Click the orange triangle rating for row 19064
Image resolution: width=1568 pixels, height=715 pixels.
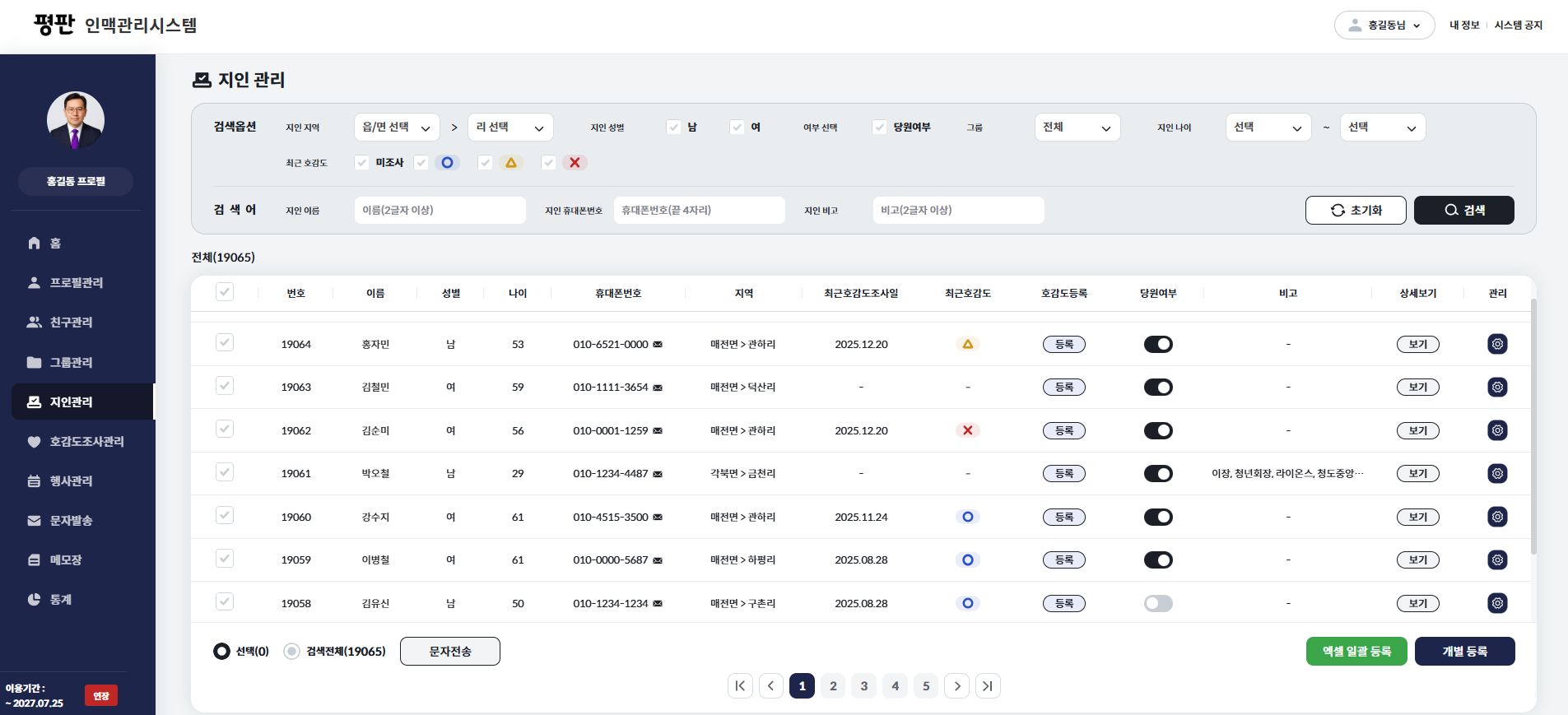[967, 344]
